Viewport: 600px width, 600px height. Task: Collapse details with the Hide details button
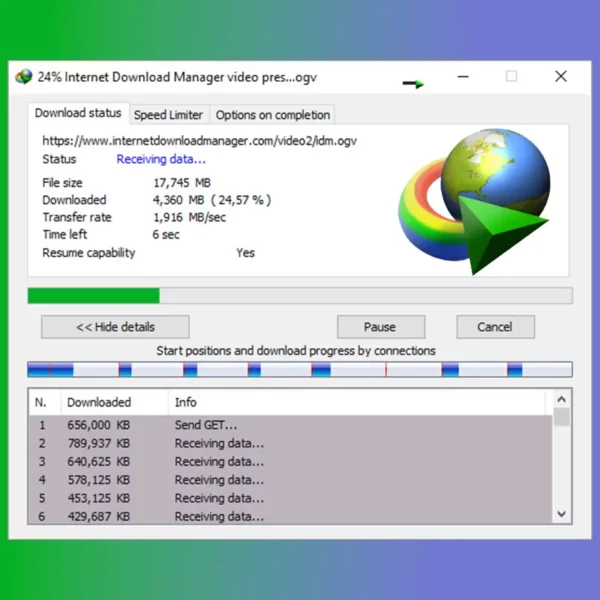click(x=115, y=327)
